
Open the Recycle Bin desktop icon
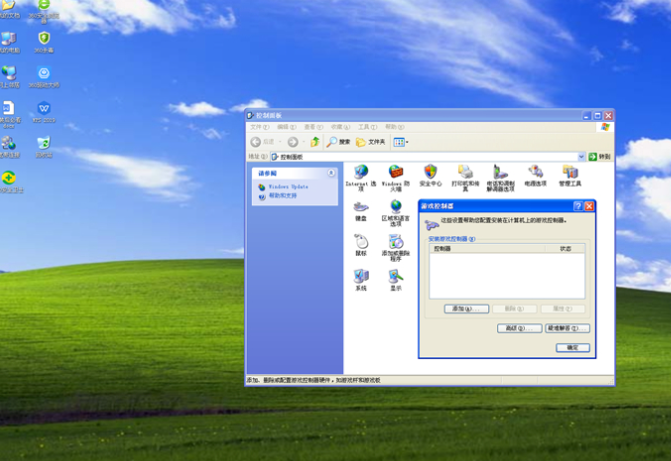point(44,147)
